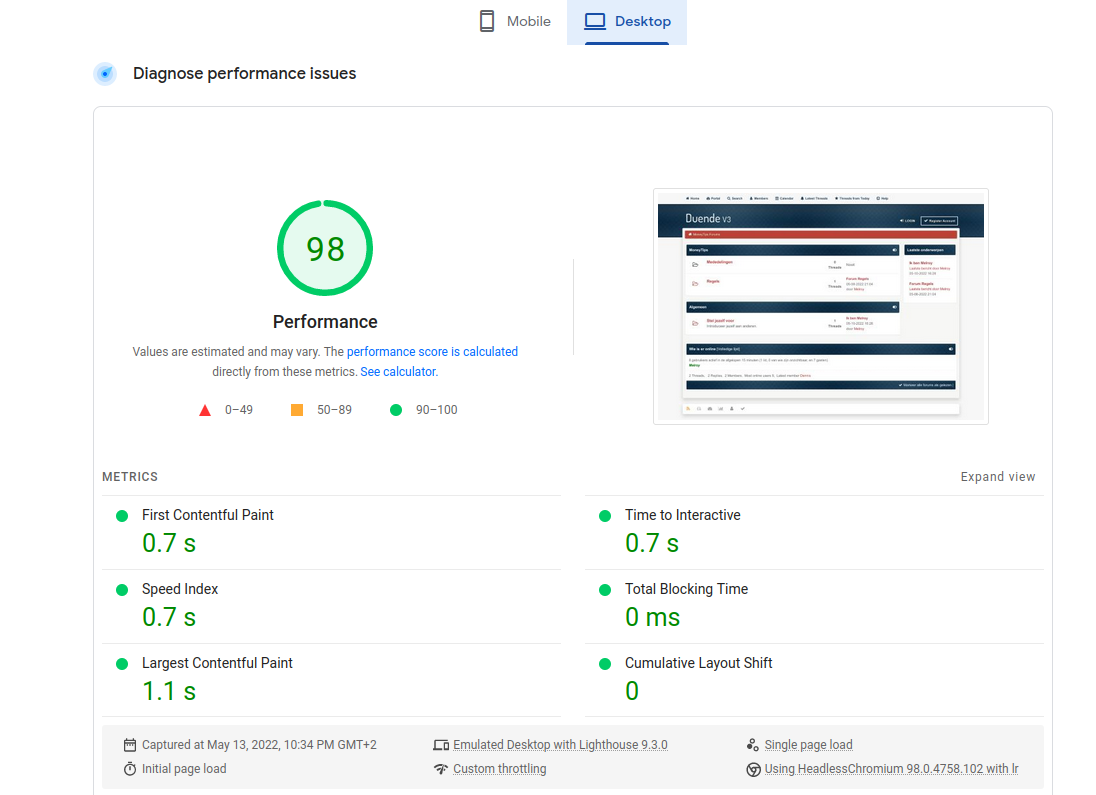1096x795 pixels.
Task: Click the 98 performance score gauge
Action: click(x=325, y=248)
